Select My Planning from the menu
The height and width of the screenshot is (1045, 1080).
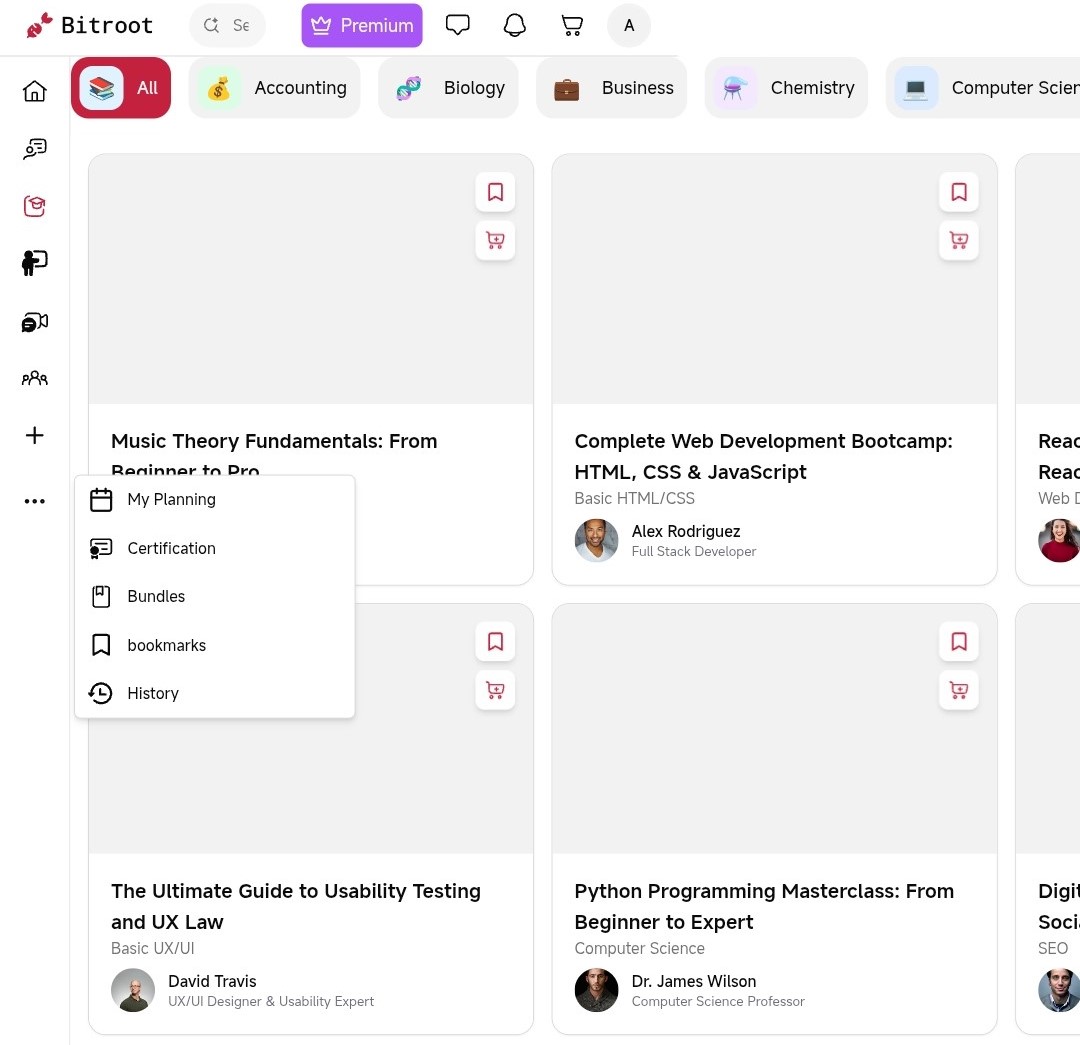pyautogui.click(x=171, y=500)
